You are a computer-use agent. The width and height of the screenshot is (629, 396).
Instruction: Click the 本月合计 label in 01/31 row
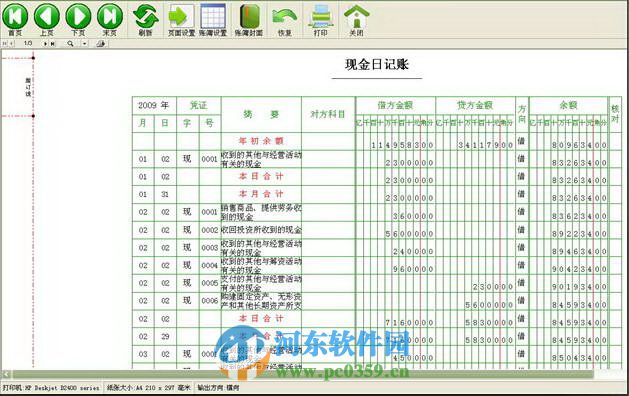261,194
